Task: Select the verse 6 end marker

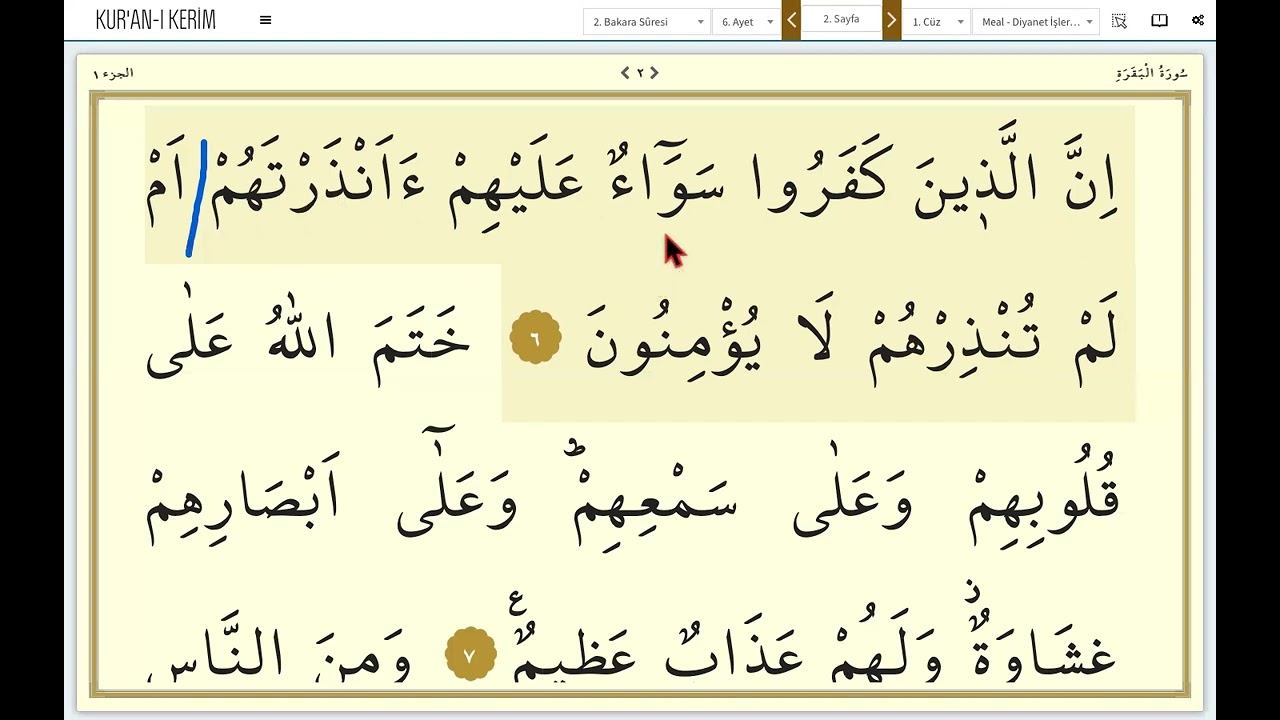Action: click(535, 339)
